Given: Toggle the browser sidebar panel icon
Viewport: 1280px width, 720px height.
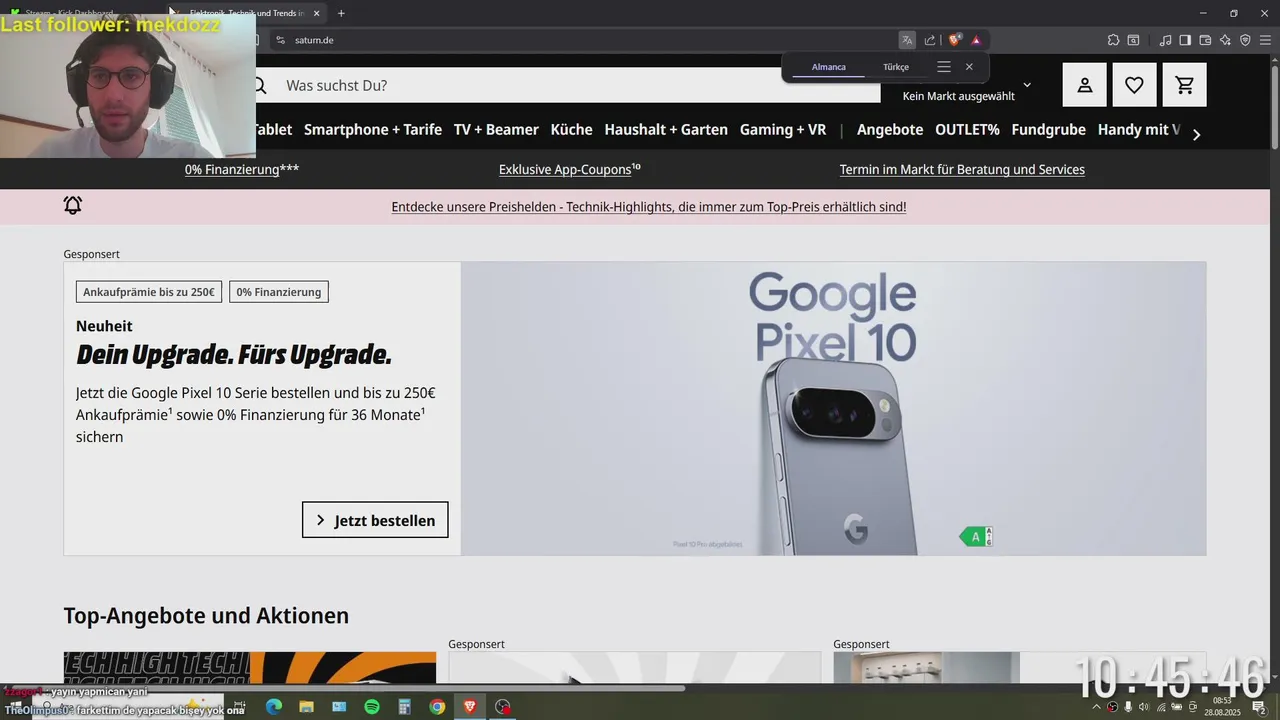Looking at the screenshot, I should tap(1185, 40).
